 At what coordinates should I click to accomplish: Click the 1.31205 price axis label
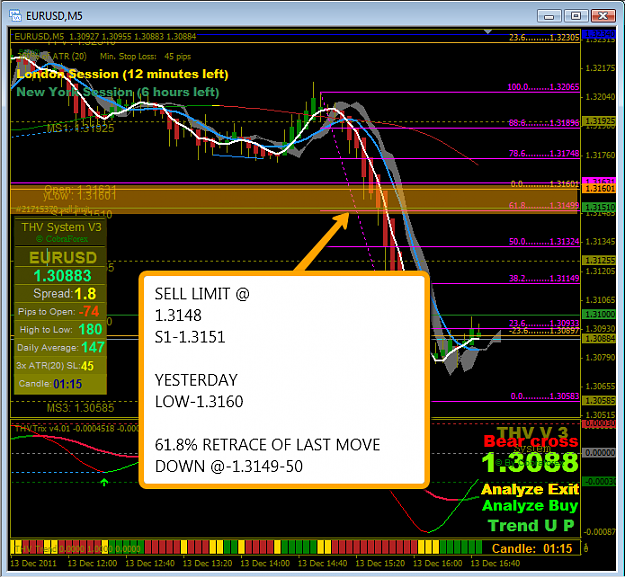click(600, 271)
